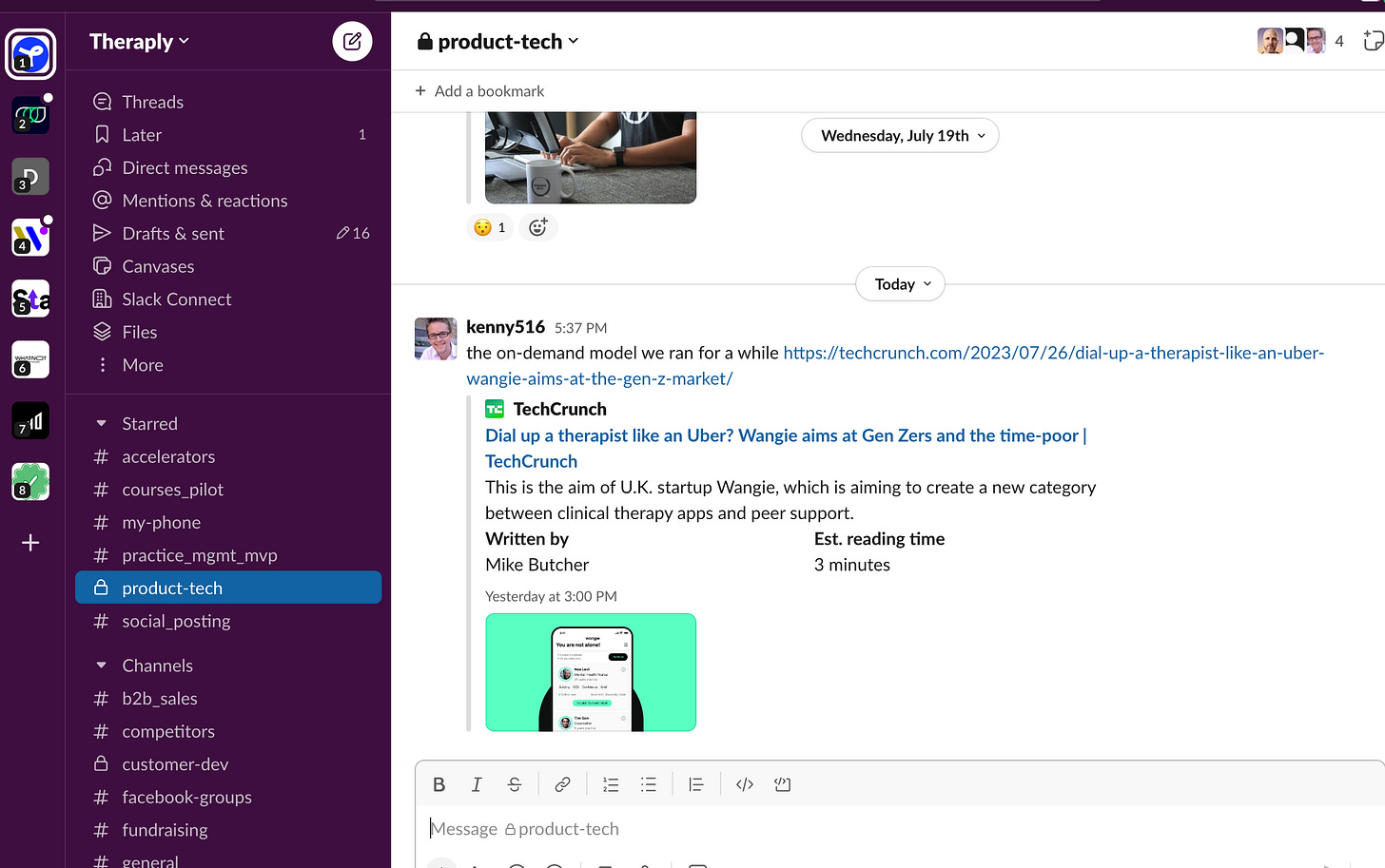Toggle strikethrough formatting in composer

[515, 784]
